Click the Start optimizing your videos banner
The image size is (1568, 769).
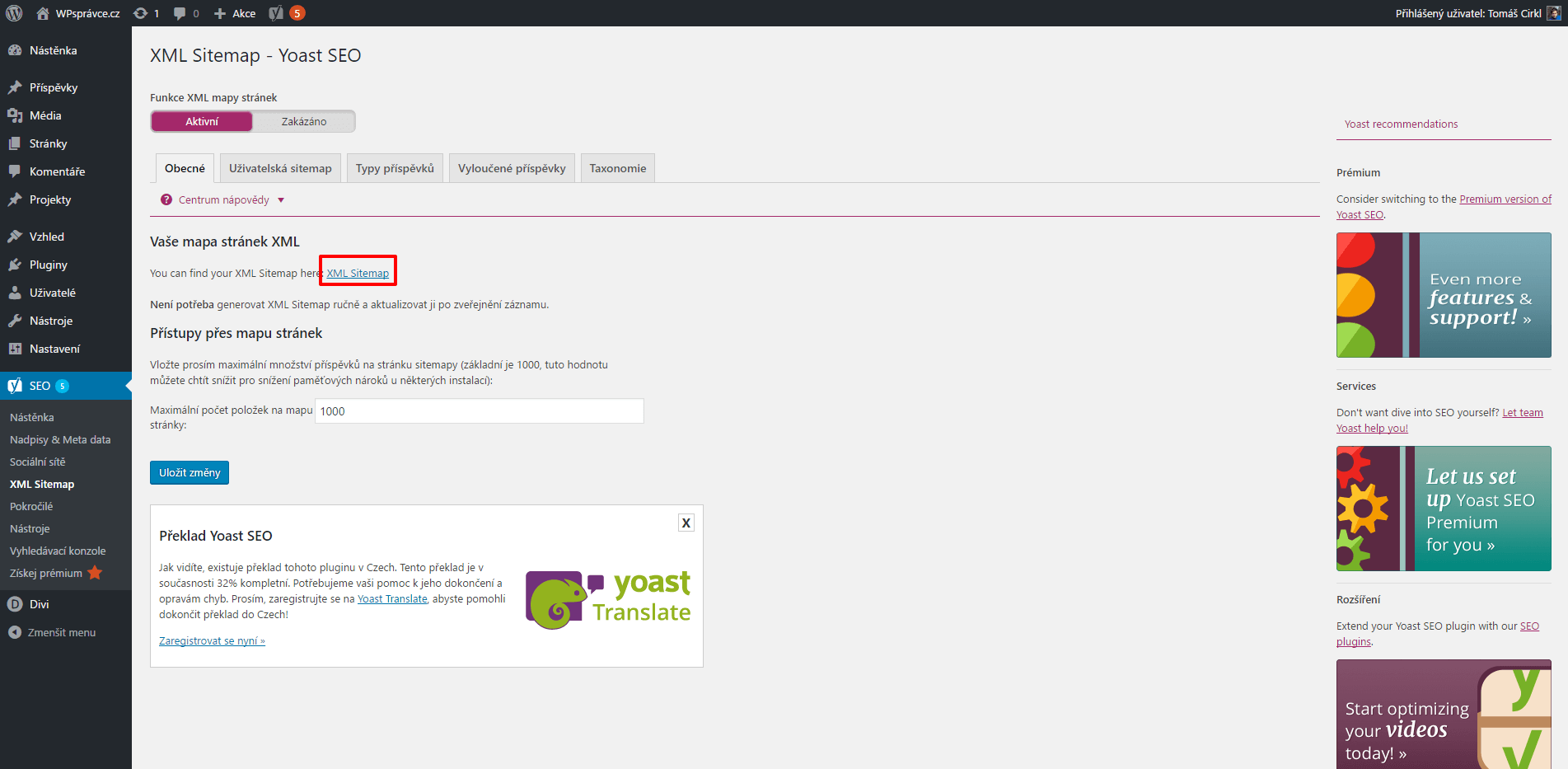[x=1444, y=714]
